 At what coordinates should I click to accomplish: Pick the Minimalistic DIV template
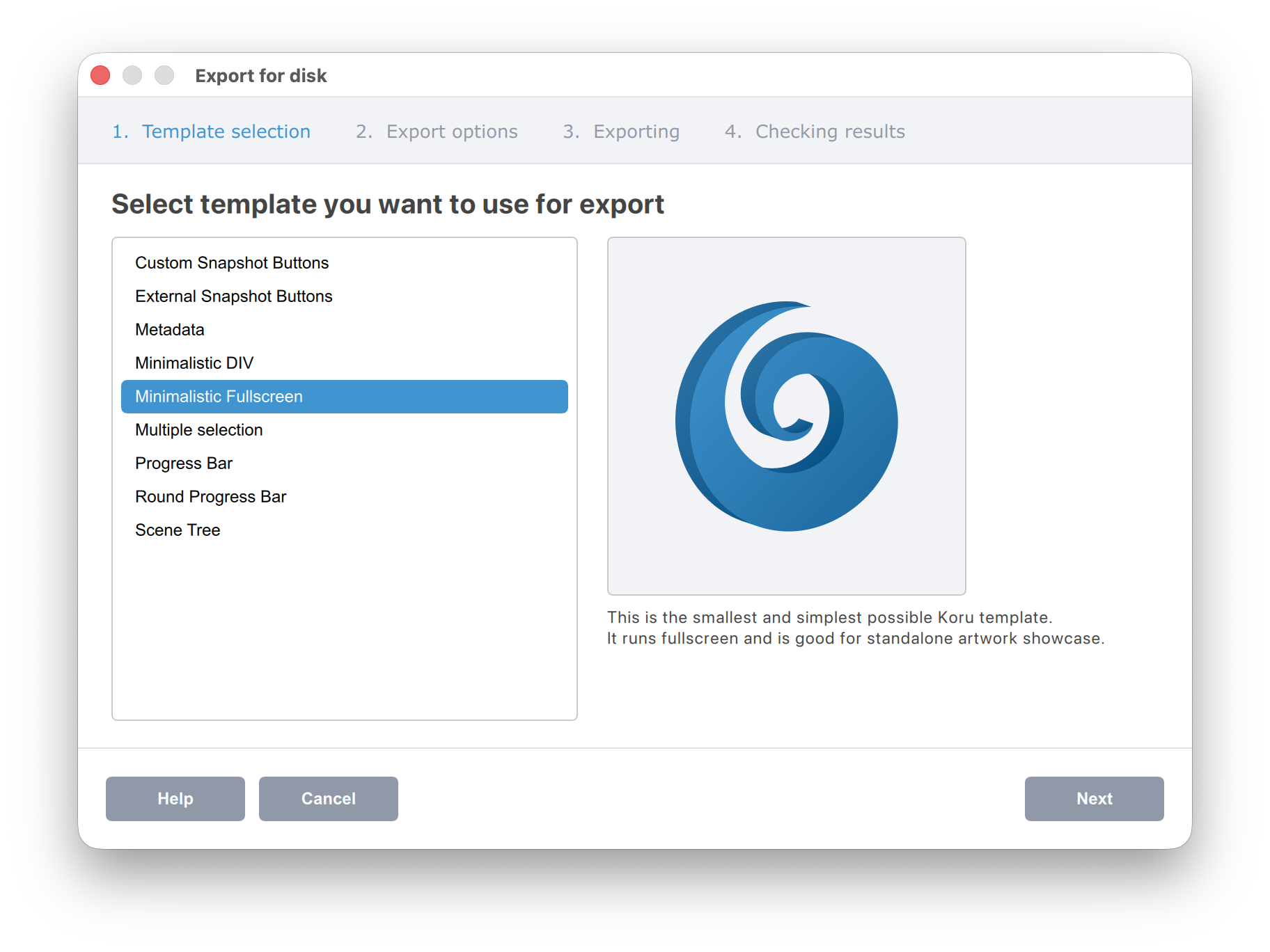coord(344,363)
